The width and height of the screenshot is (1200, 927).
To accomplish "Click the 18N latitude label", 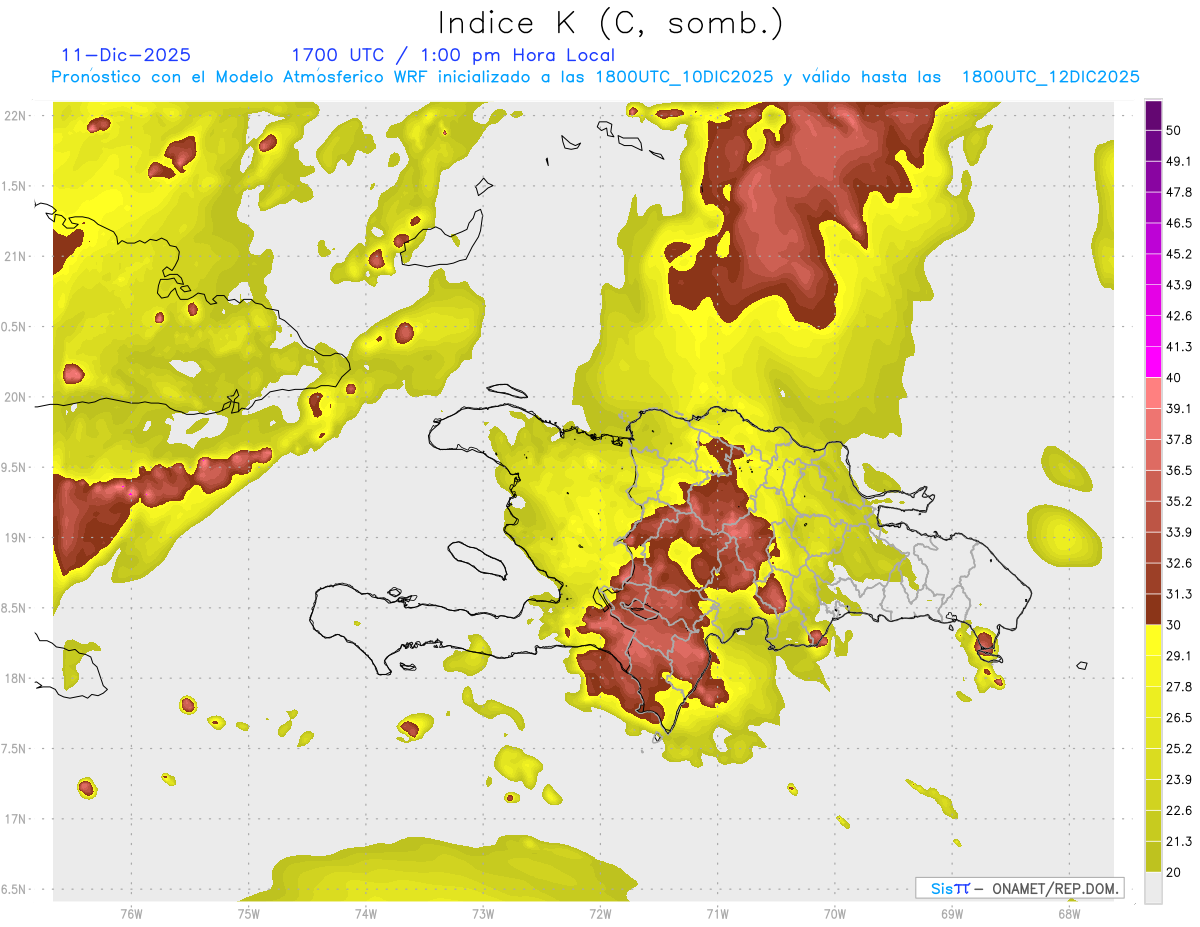I will pos(17,679).
